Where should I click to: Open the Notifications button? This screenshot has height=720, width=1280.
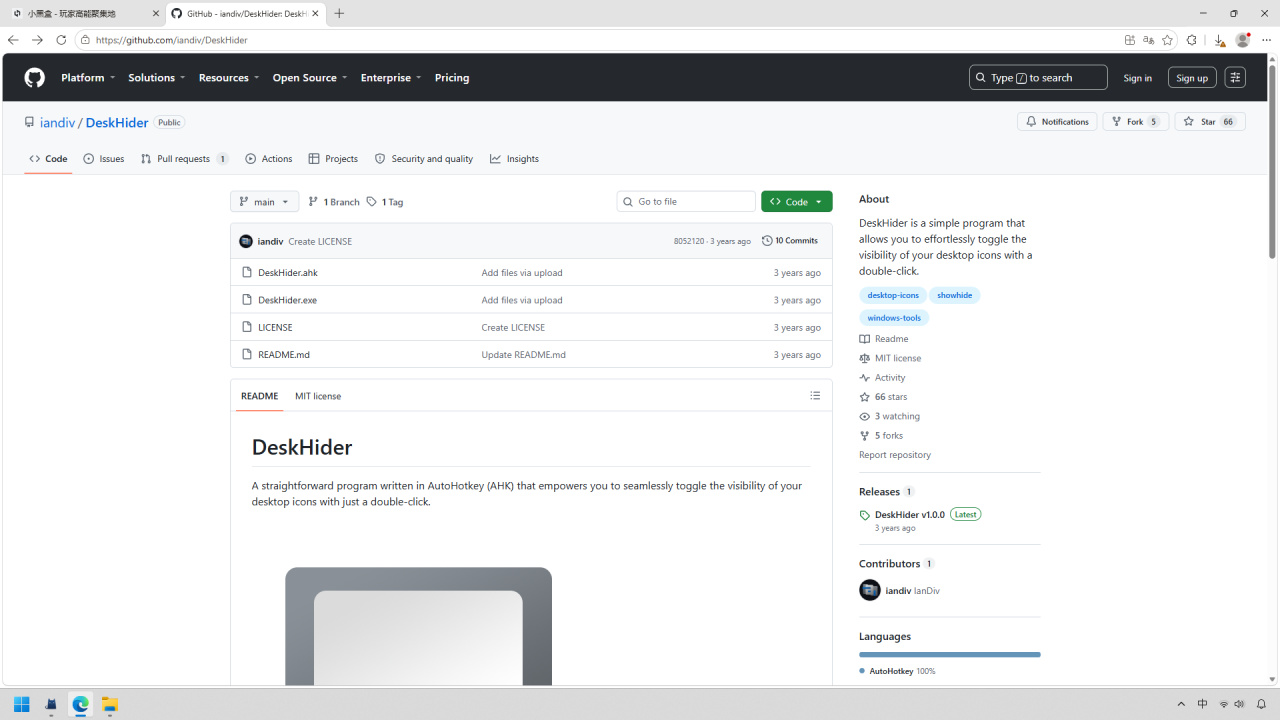tap(1057, 122)
